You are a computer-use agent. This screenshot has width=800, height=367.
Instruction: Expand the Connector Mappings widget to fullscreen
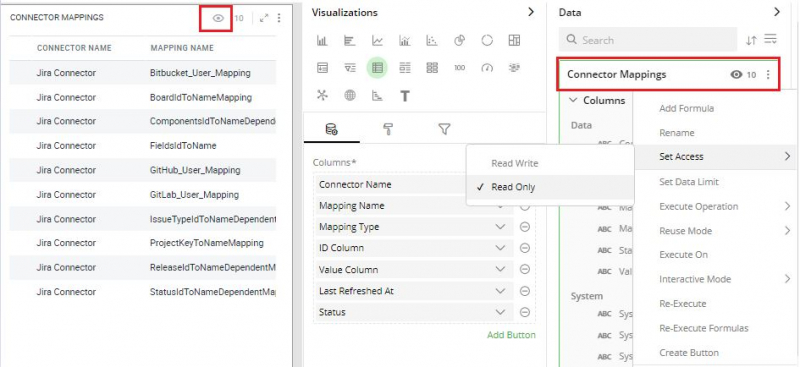pyautogui.click(x=264, y=18)
